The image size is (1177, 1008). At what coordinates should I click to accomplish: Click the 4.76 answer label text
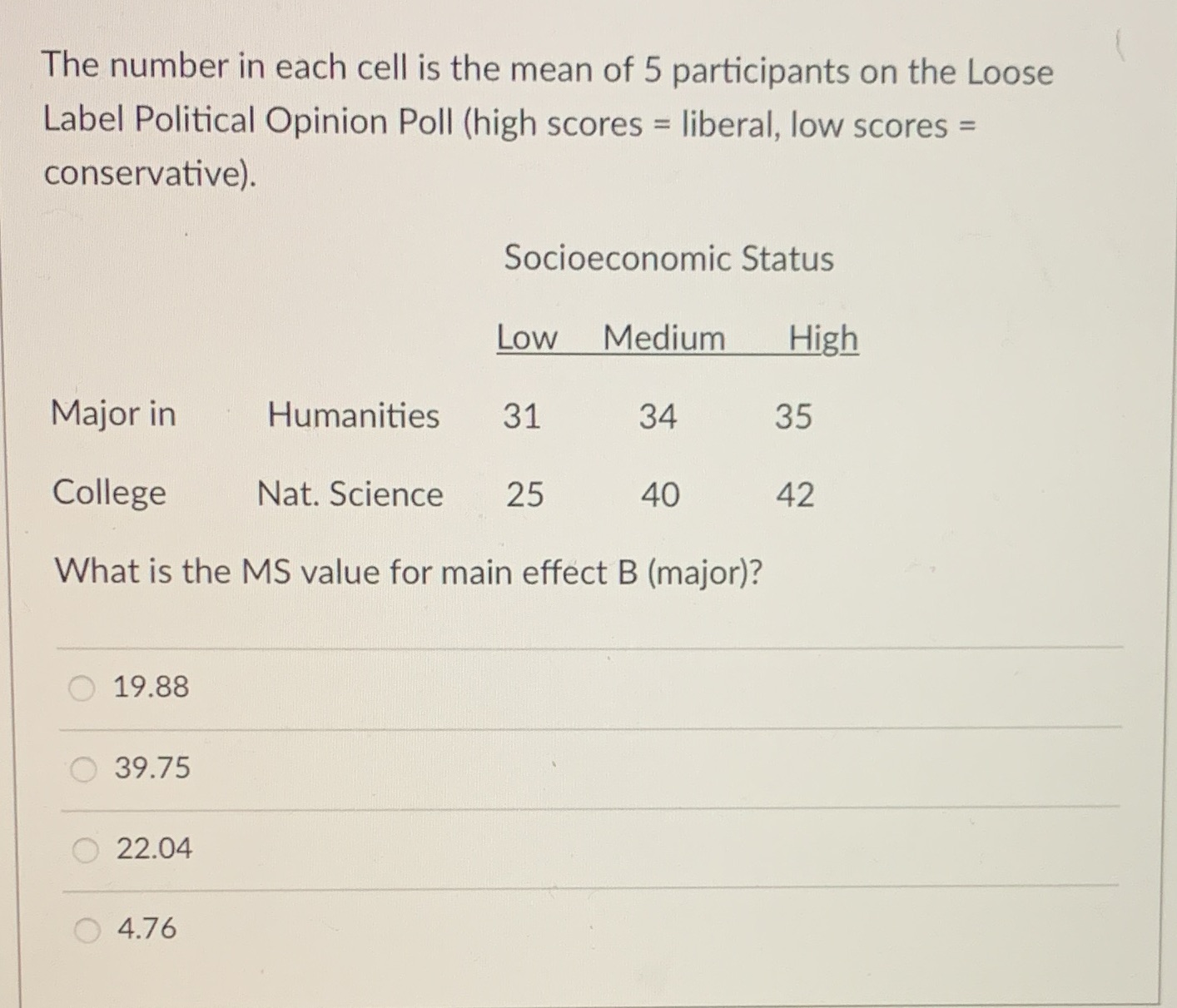[146, 929]
